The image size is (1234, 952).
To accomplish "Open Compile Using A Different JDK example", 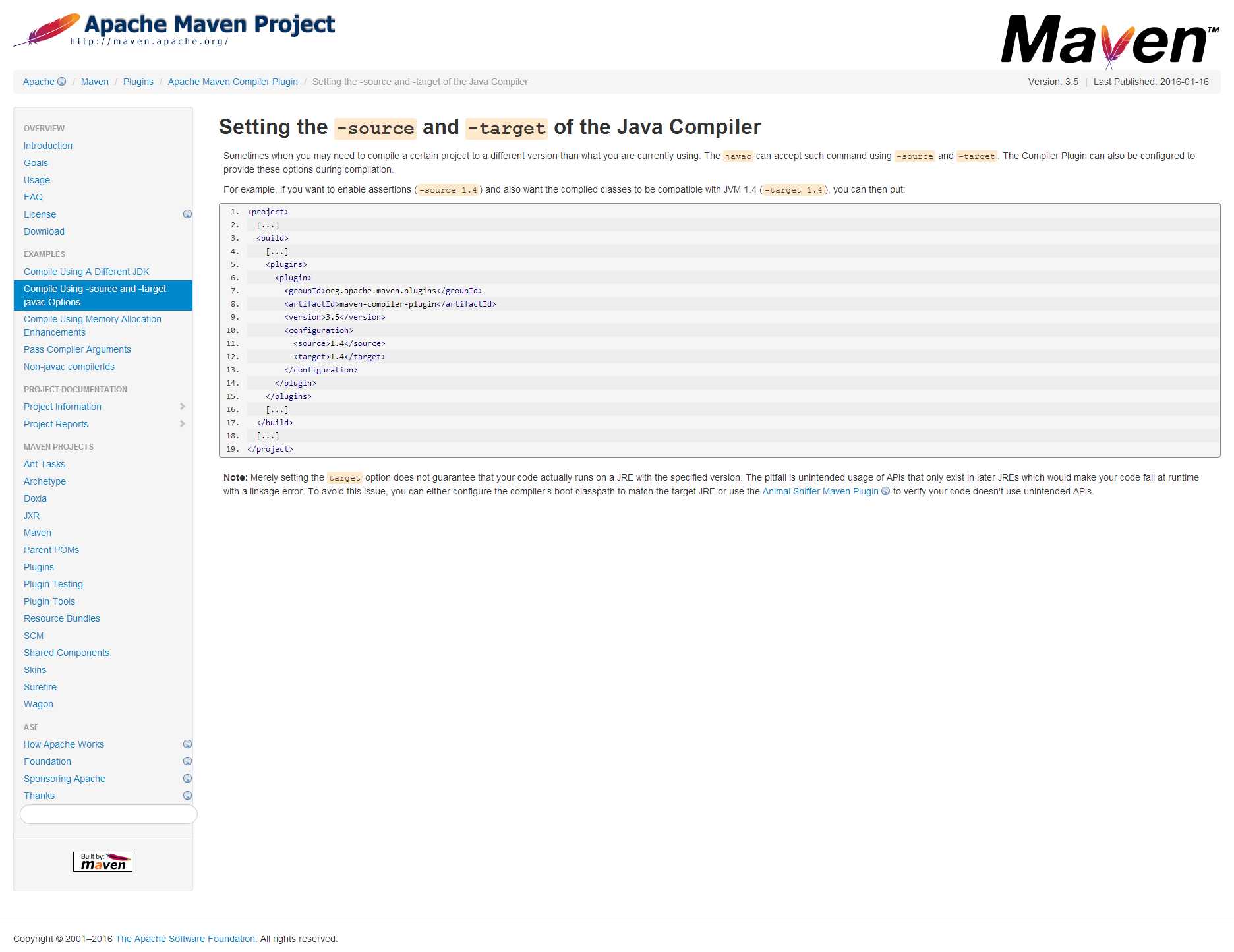I will click(x=86, y=272).
